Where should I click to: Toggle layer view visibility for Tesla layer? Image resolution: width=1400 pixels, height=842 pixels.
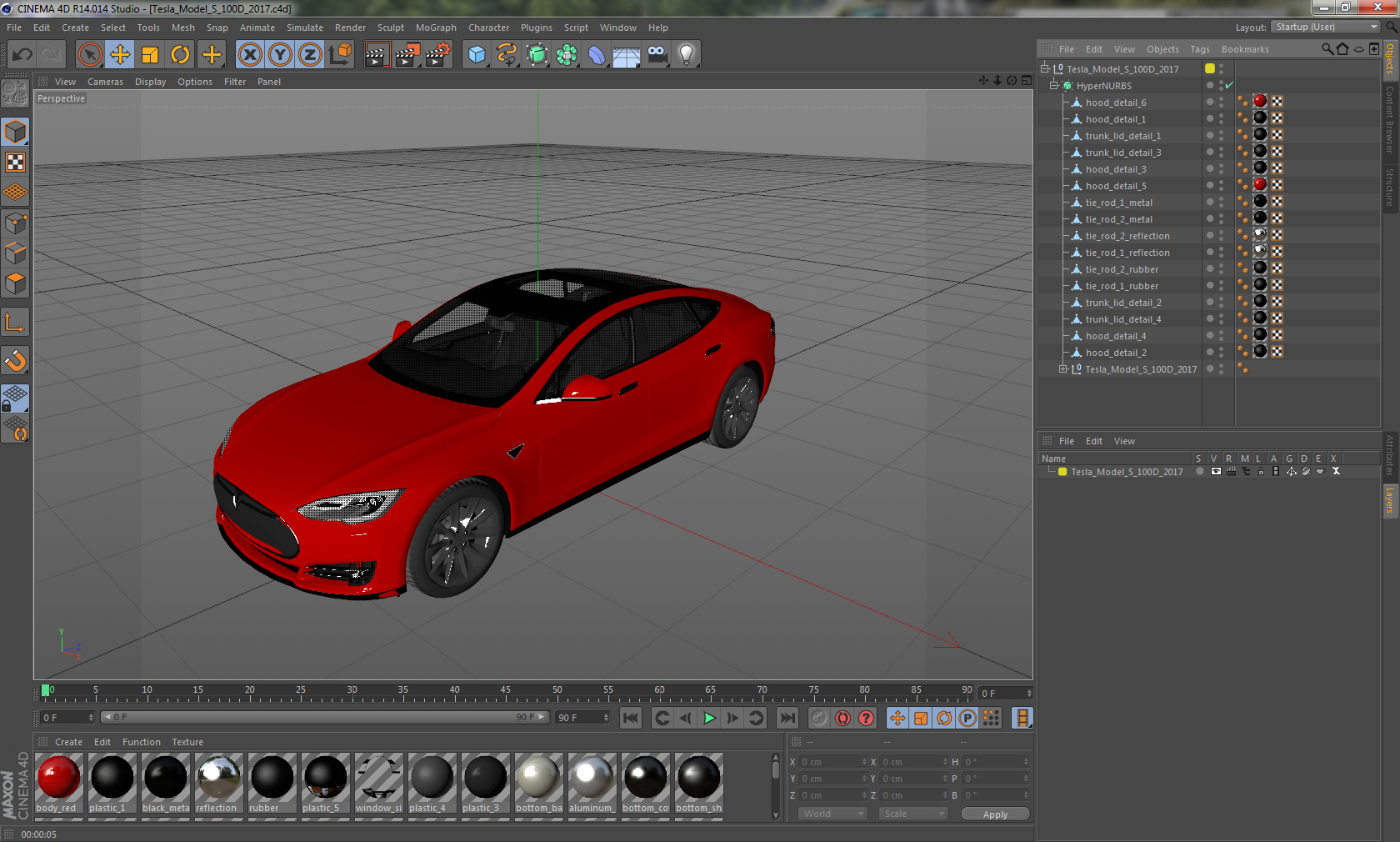1216,471
